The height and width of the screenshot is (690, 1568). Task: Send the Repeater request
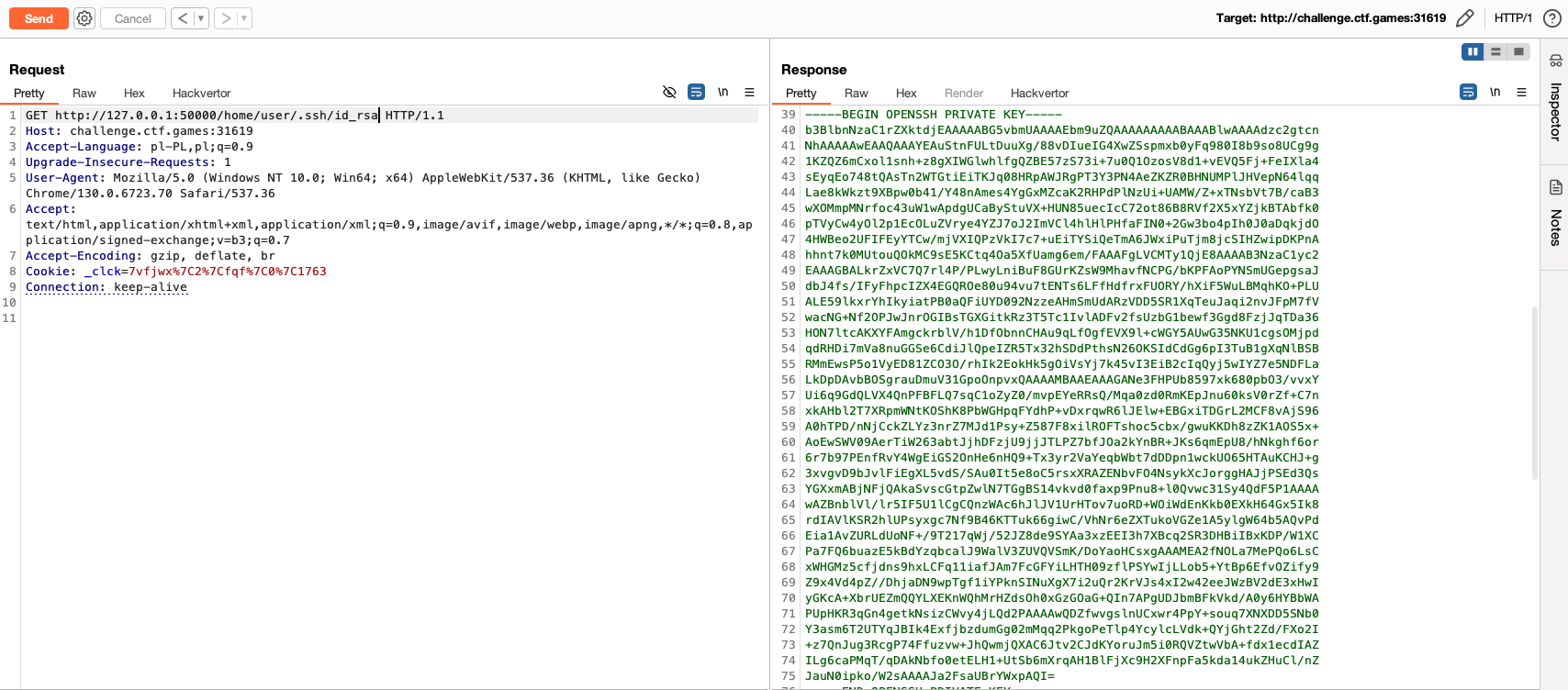tap(39, 18)
